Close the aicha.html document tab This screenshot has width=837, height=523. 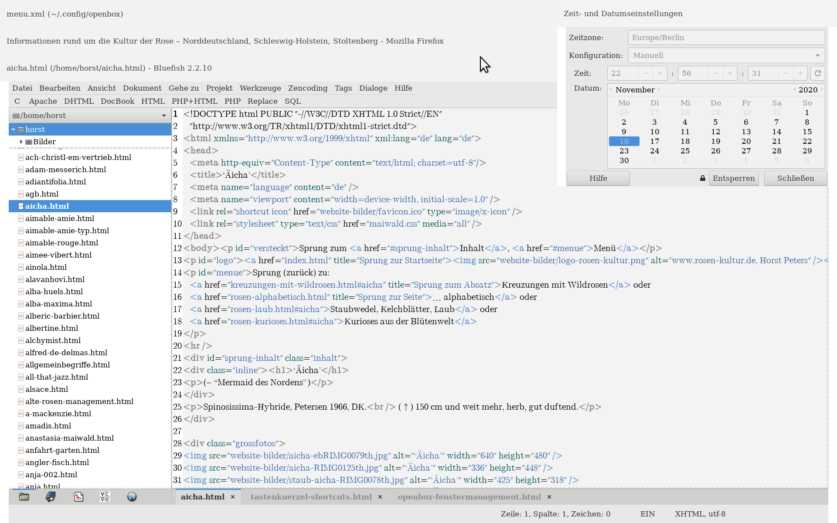[x=233, y=497]
